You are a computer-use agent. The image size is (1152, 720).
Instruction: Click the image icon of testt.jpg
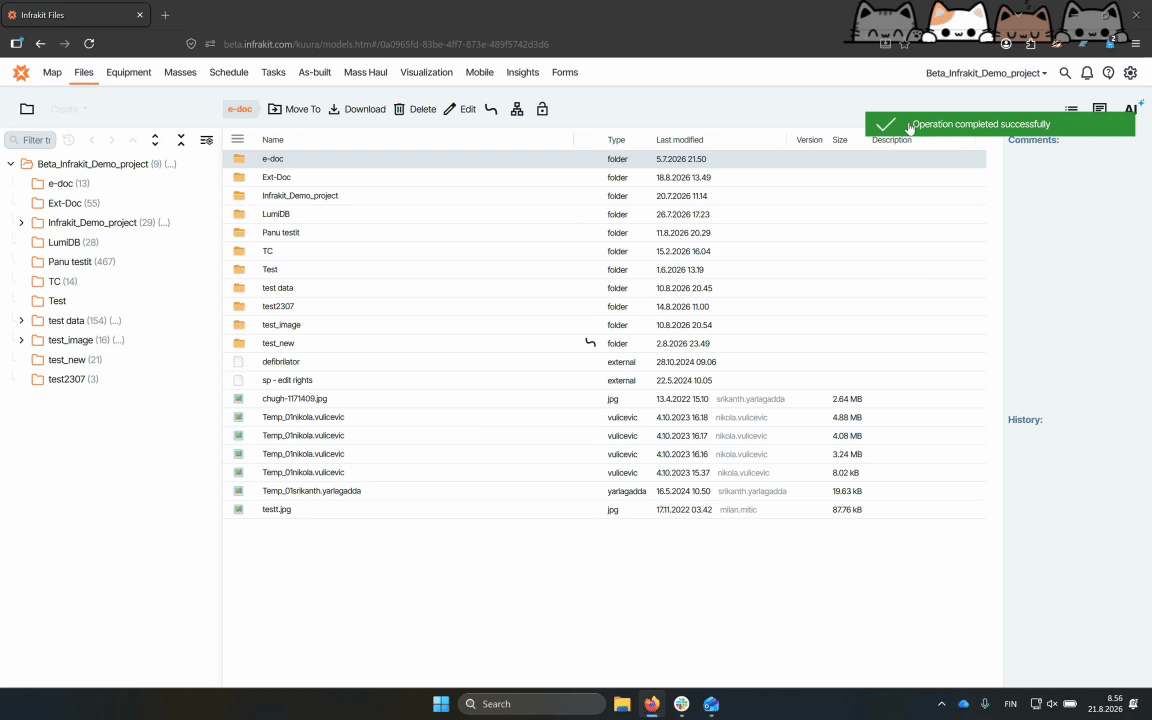[238, 509]
